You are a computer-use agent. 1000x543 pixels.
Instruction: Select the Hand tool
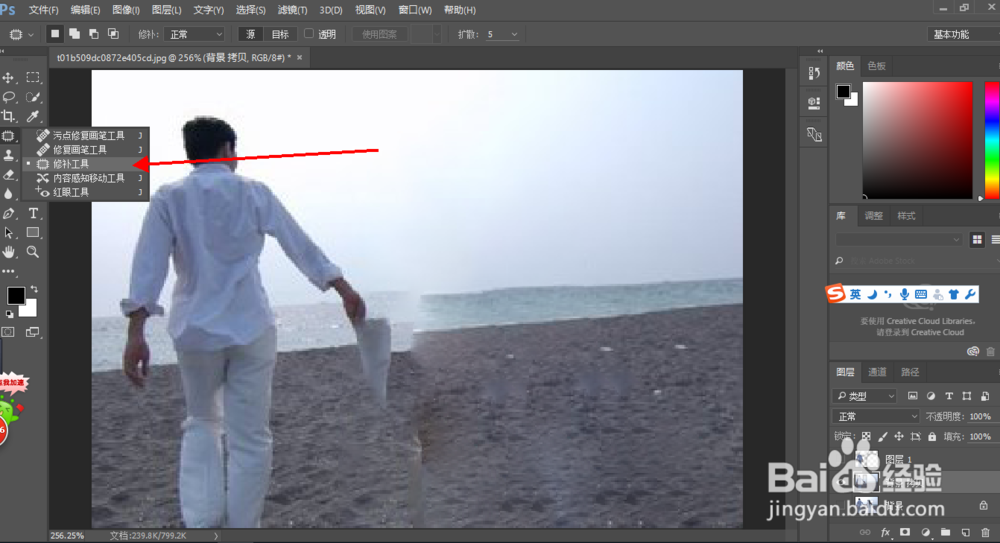coord(8,252)
